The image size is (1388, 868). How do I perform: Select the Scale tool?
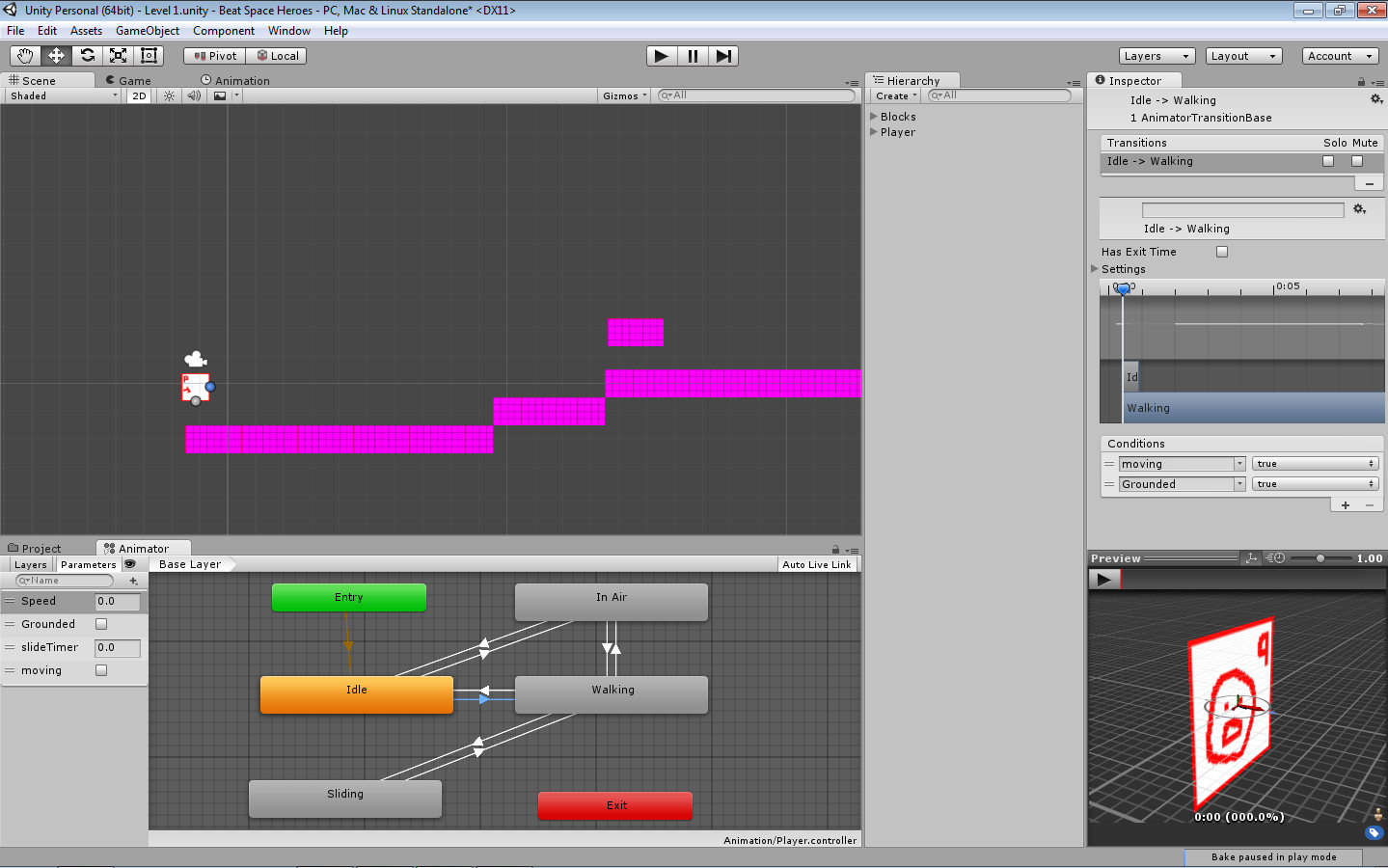coord(117,55)
